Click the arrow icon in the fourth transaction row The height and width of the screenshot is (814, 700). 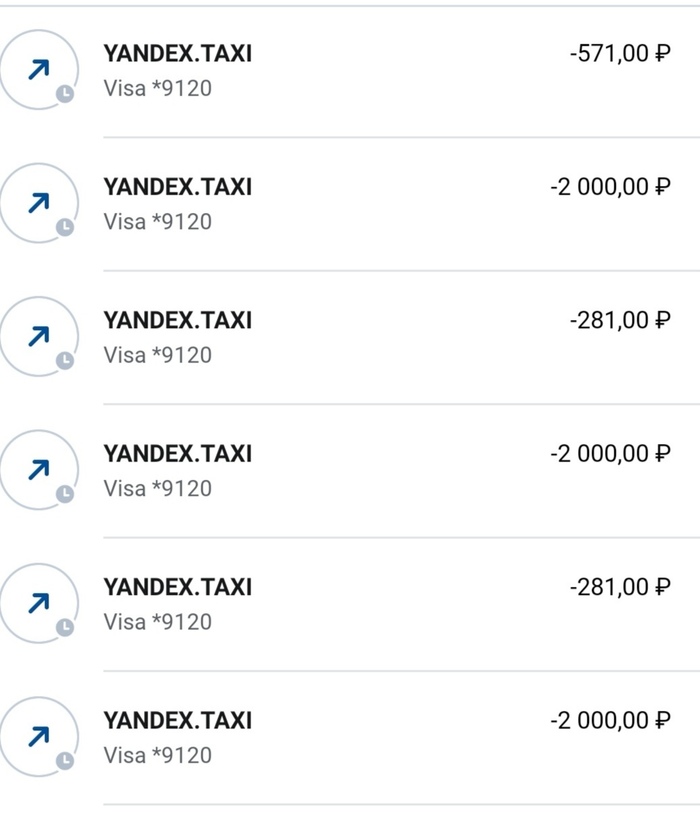point(38,469)
